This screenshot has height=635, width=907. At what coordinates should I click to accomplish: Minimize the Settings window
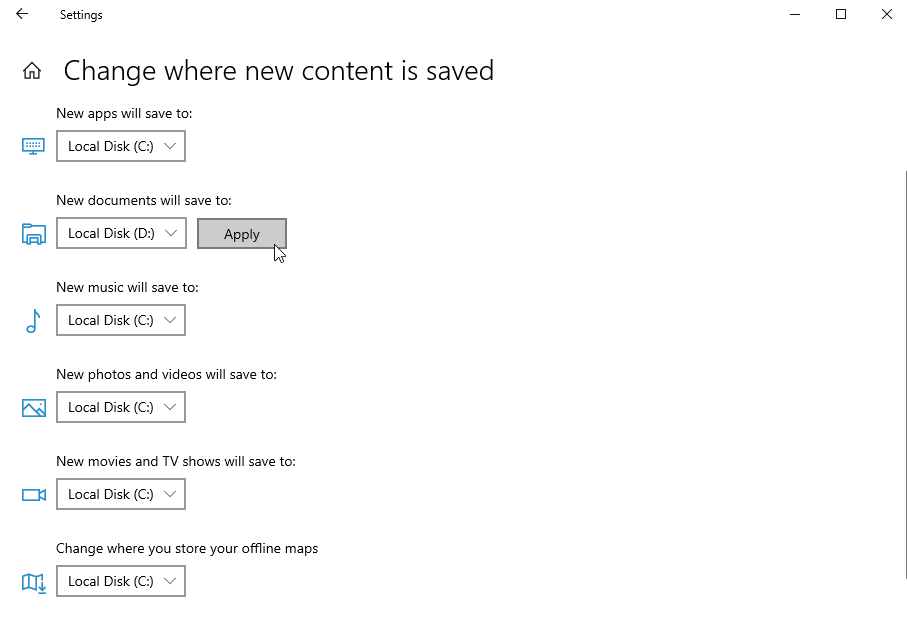[x=795, y=15]
